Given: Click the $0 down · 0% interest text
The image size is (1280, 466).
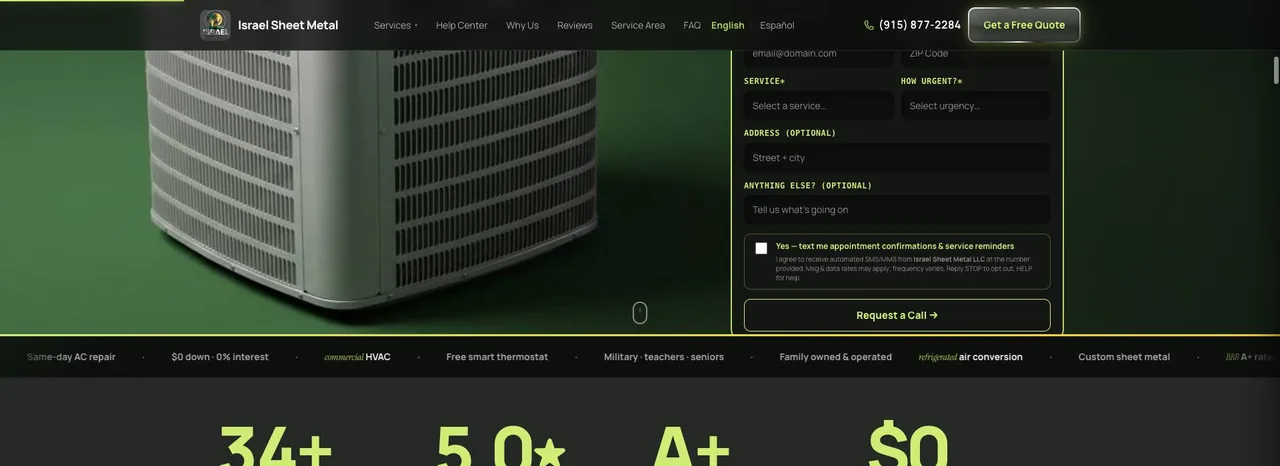Looking at the screenshot, I should (220, 357).
